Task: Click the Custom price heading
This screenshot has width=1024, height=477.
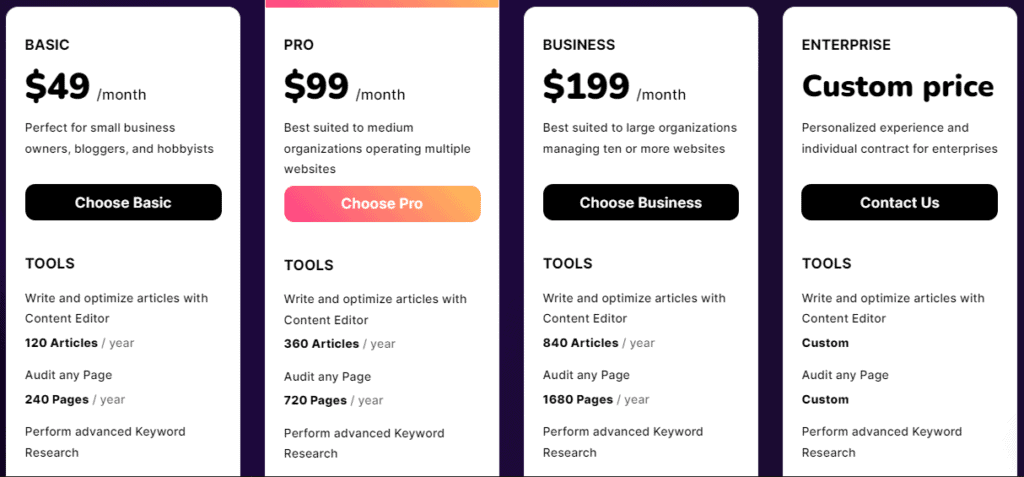Action: click(x=898, y=87)
